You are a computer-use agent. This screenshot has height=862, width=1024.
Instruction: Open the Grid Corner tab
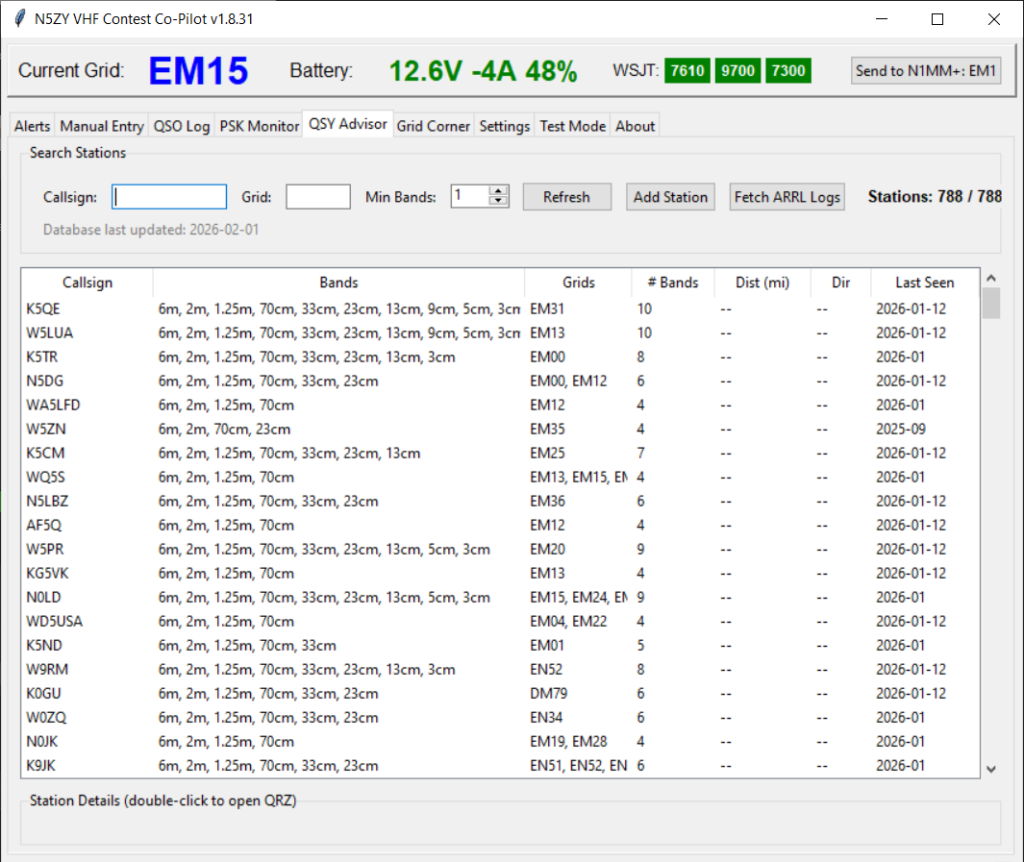(433, 126)
